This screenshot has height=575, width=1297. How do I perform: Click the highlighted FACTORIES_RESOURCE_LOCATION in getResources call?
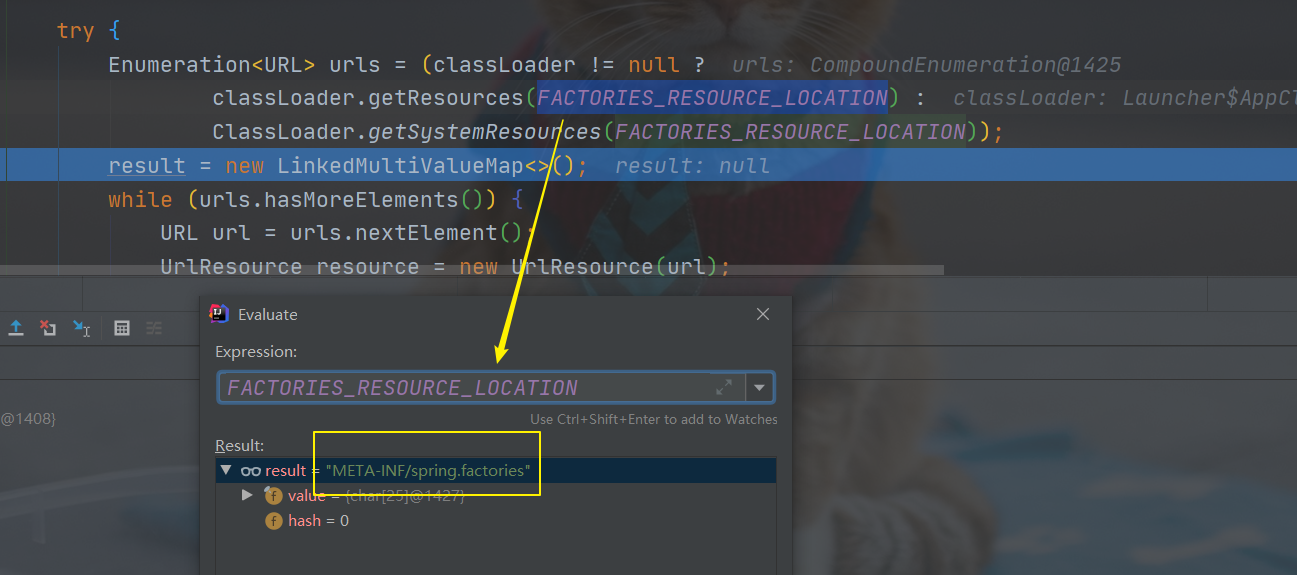(712, 98)
